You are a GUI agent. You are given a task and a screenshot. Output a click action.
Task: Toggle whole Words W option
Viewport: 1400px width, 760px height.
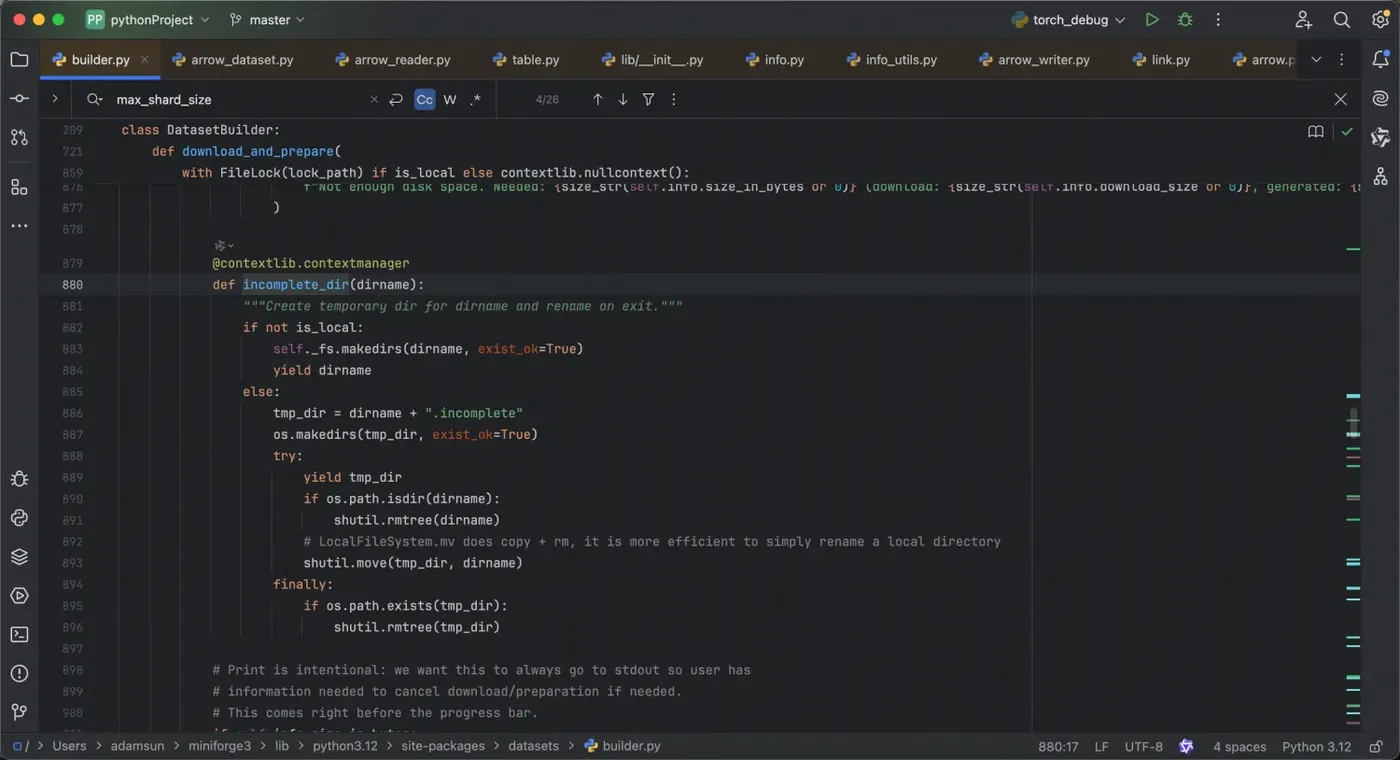[x=450, y=99]
